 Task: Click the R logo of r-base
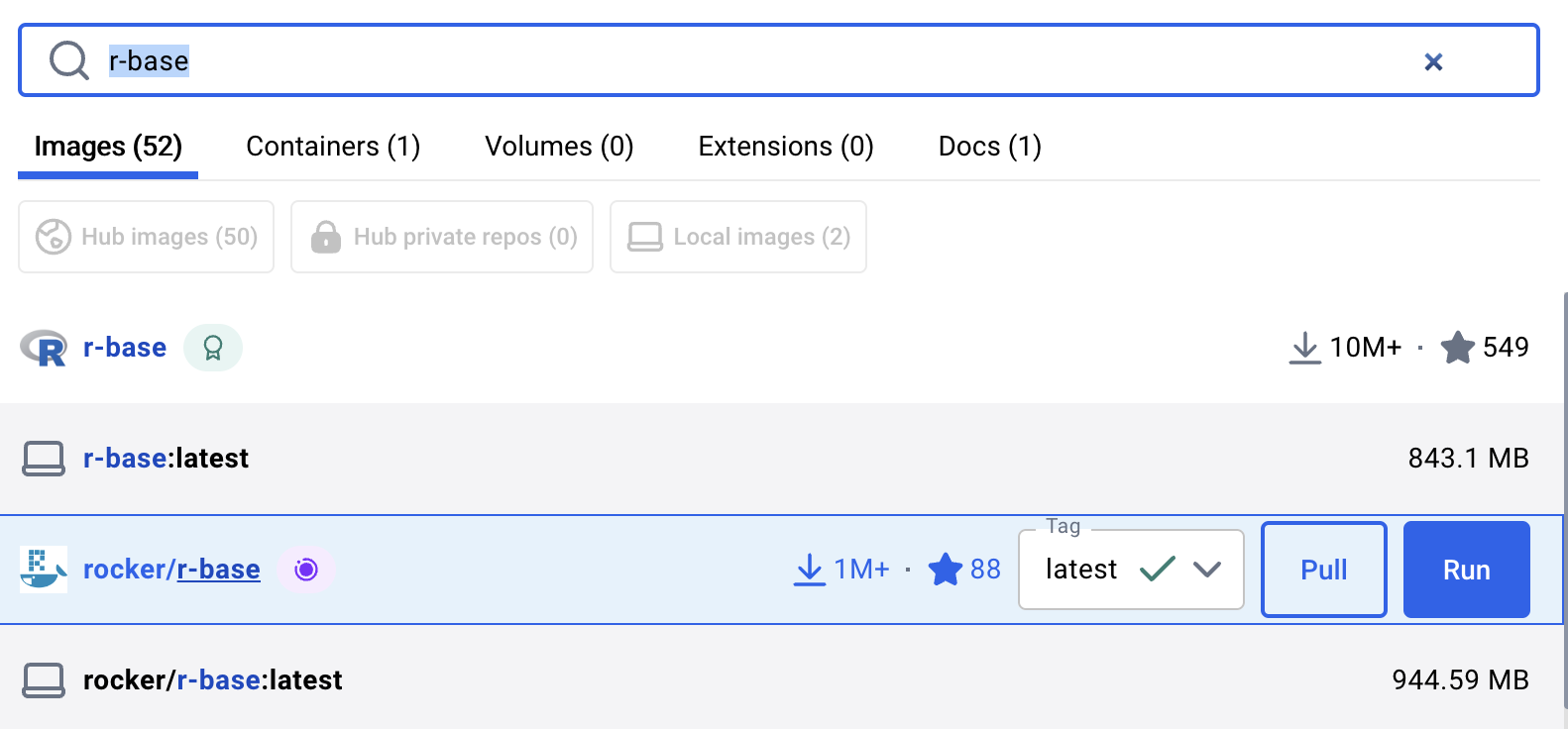tap(44, 348)
